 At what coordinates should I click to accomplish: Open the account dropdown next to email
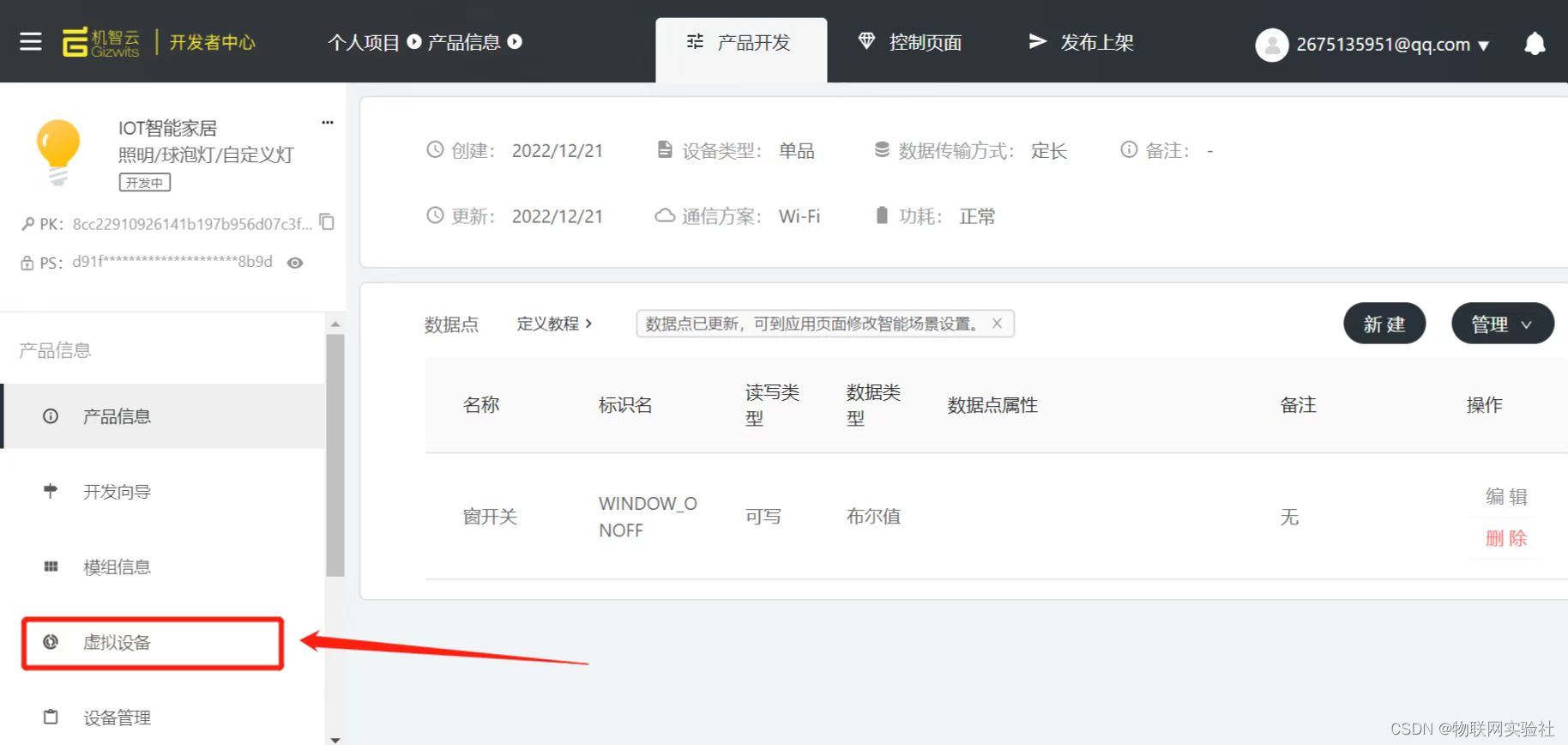pos(1484,45)
